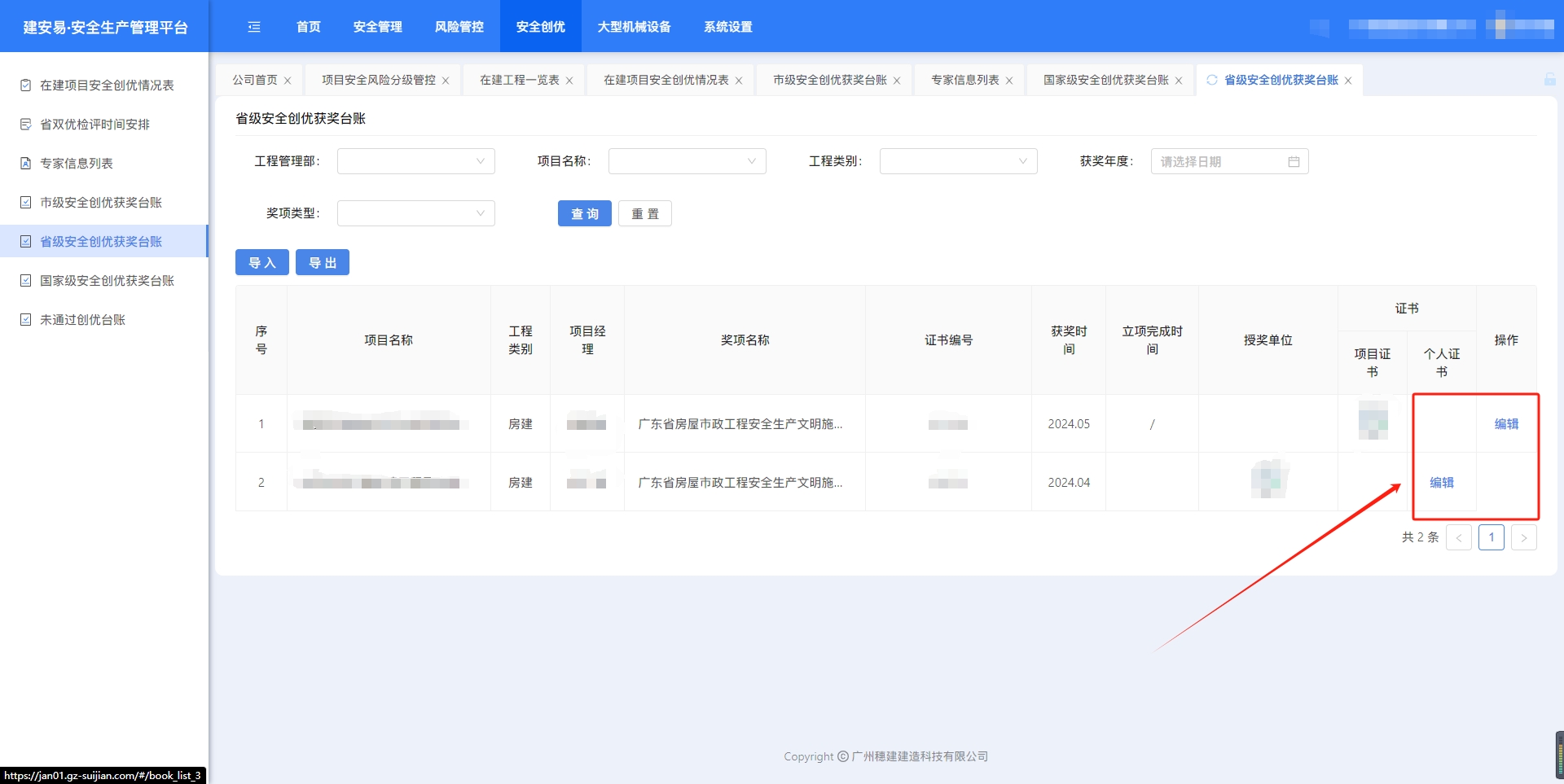Expand the 工程管理部 dropdown

(415, 161)
